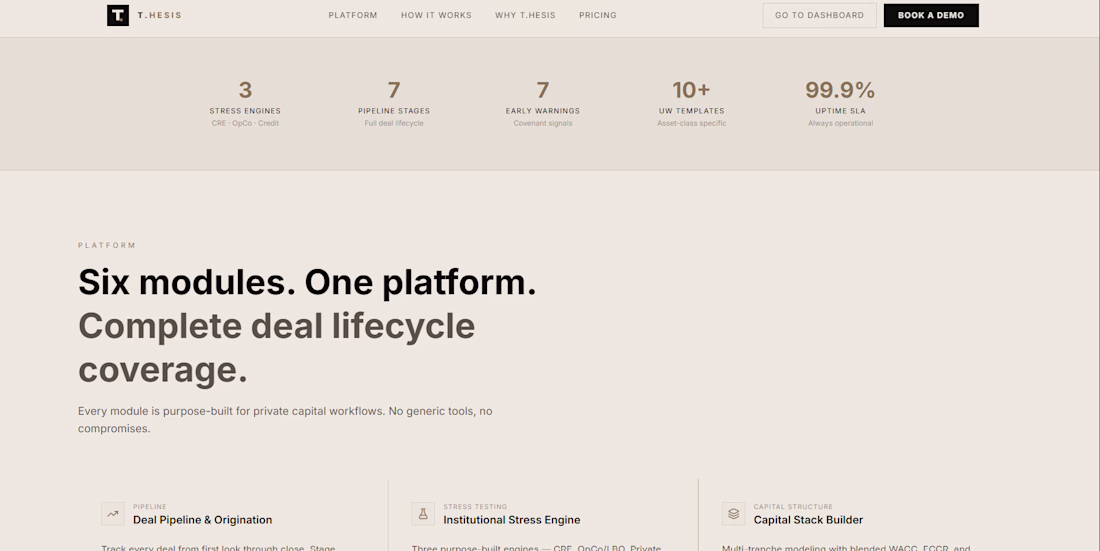This screenshot has width=1100, height=551.
Task: Select the Institutional Stress Engine title
Action: tap(512, 520)
